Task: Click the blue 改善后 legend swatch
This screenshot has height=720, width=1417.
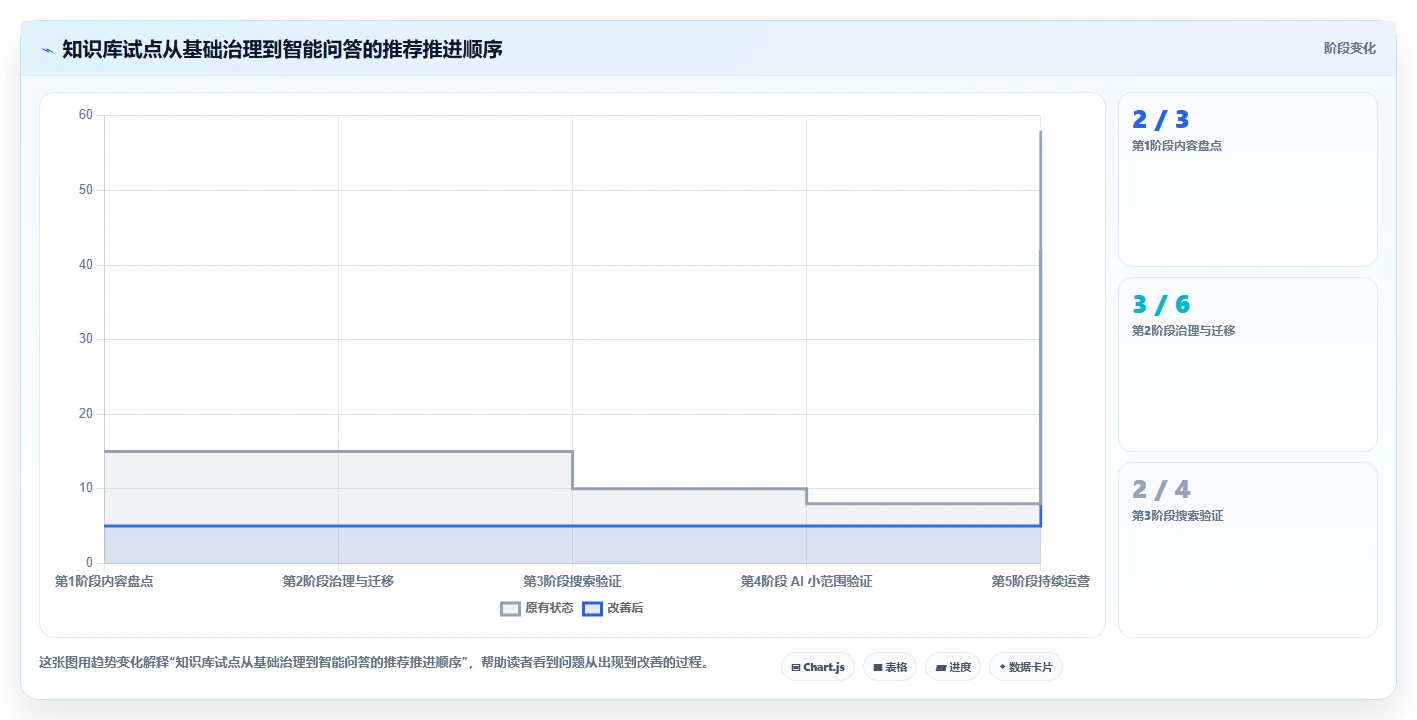Action: click(x=592, y=608)
